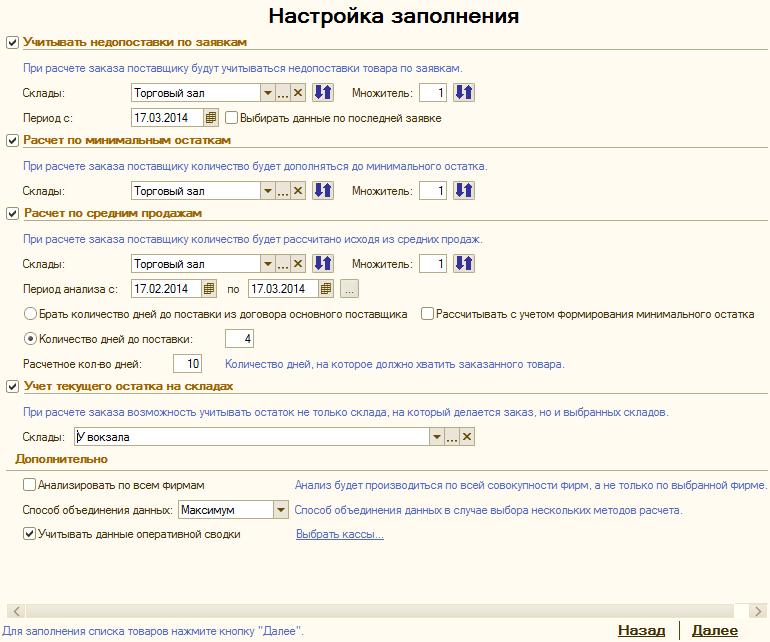The image size is (770, 642).
Task: Toggle Учитывать недопоставки по заявкам checkbox
Action: (x=12, y=43)
